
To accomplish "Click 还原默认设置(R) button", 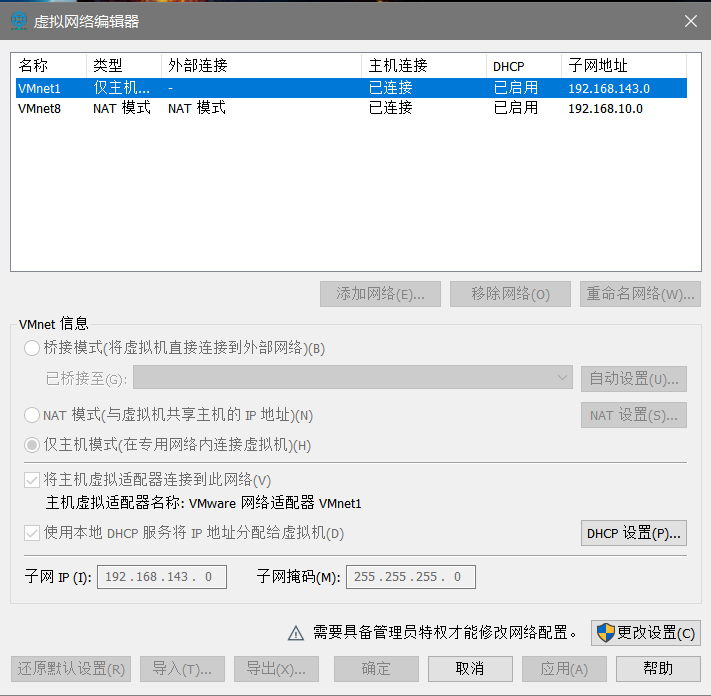I will tap(71, 669).
